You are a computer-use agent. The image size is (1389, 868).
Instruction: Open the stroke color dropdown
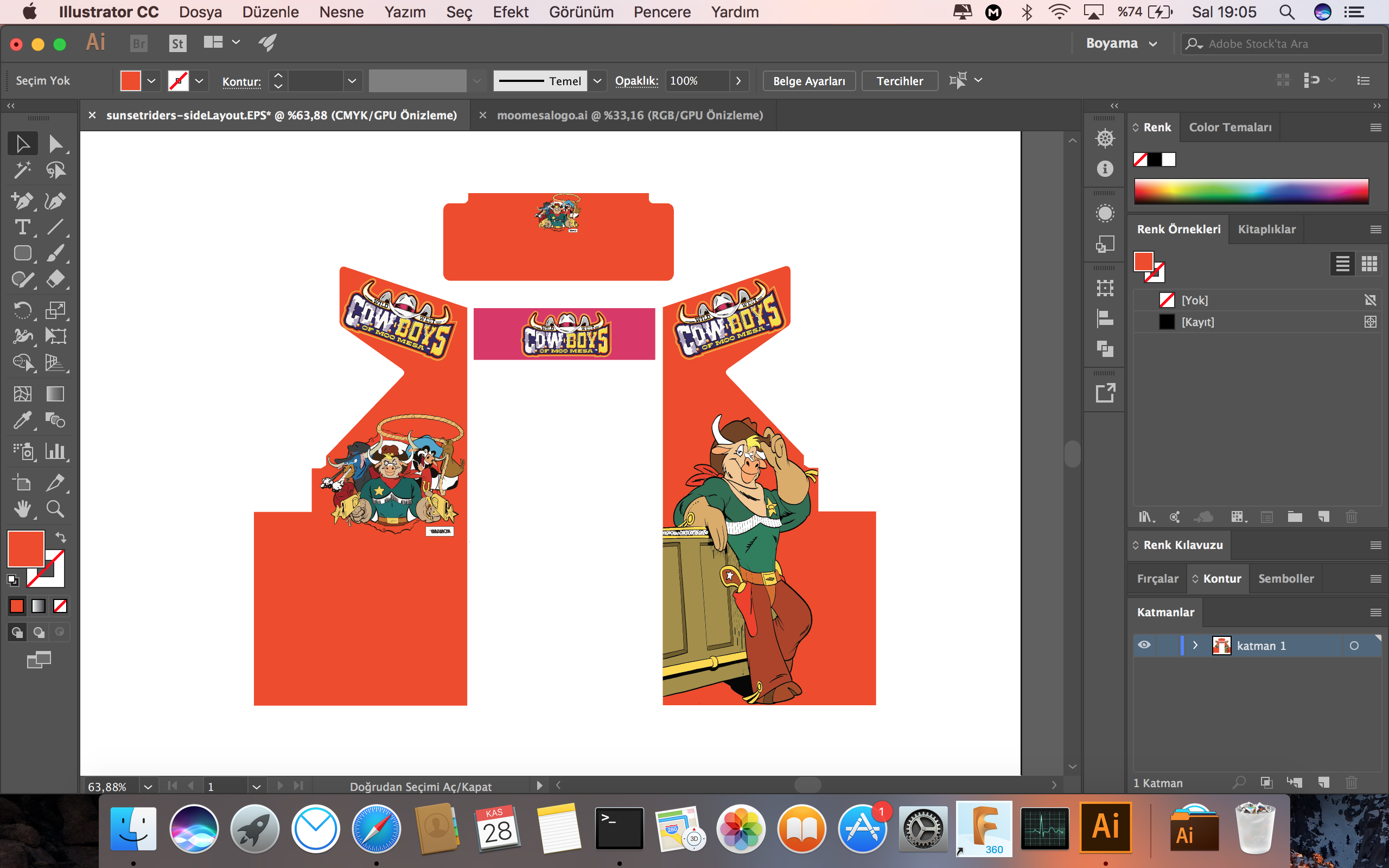[199, 81]
